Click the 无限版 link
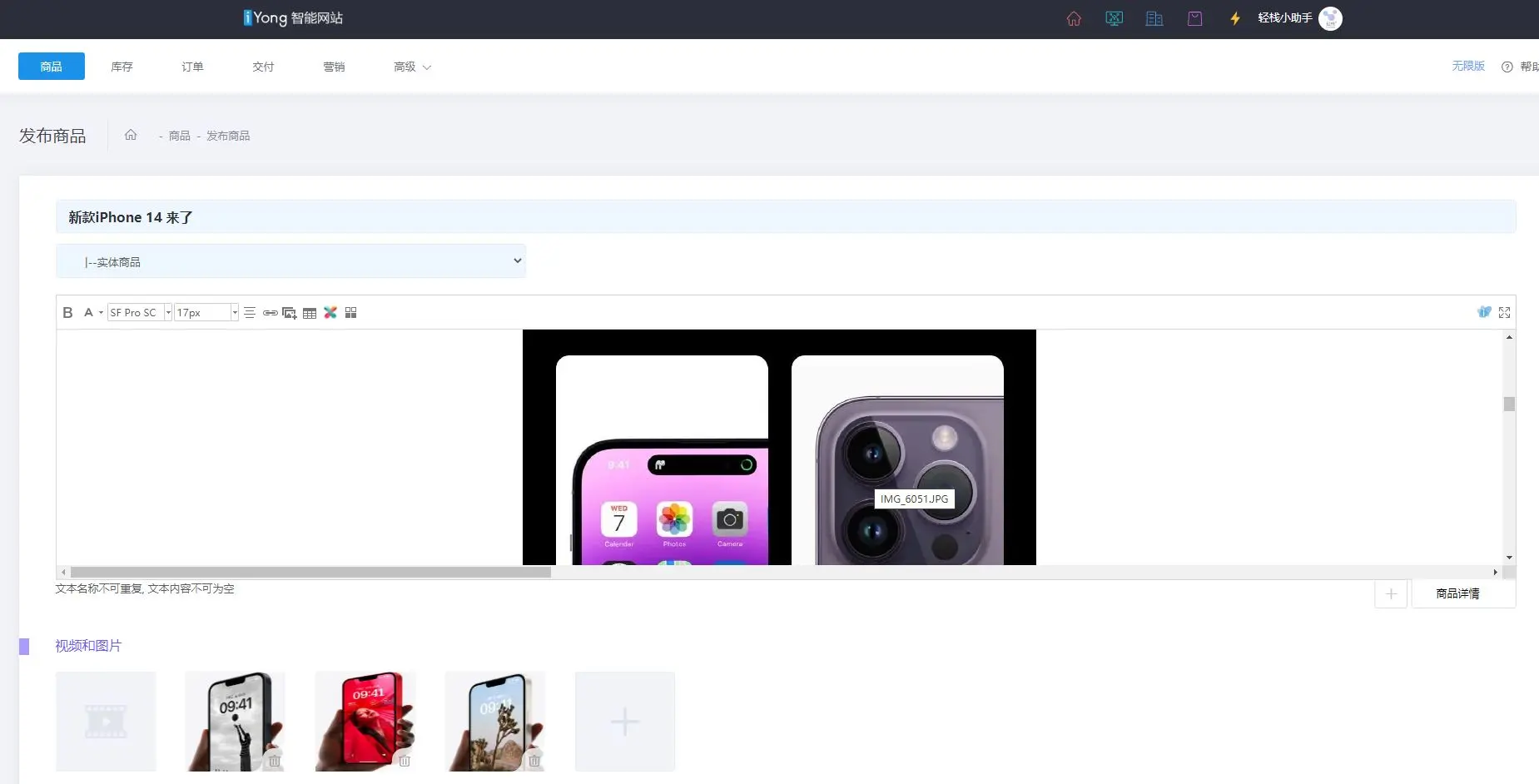 [1467, 66]
